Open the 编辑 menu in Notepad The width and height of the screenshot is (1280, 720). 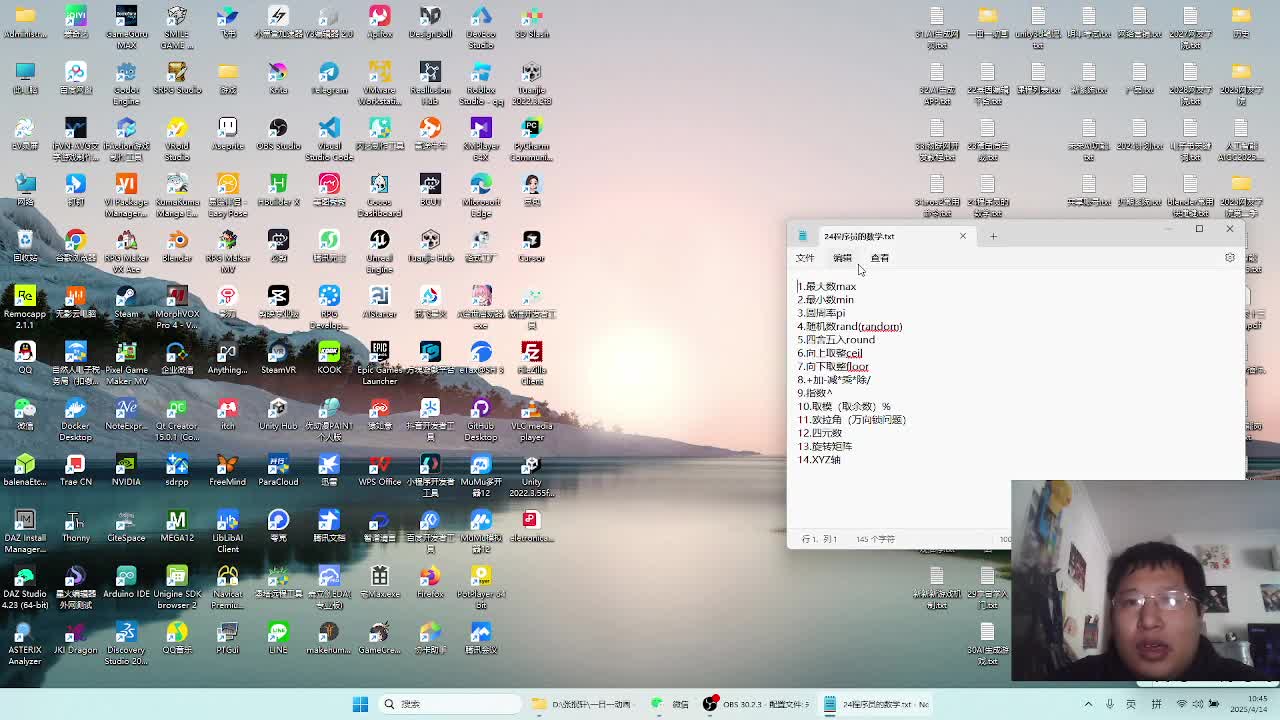(842, 258)
